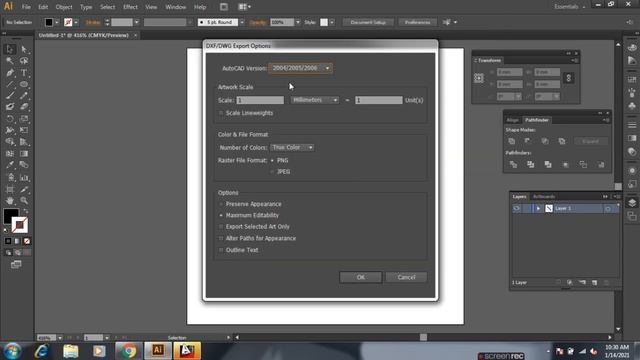
Task: Open the Style dropdown arrow in control bar
Action: (332, 22)
